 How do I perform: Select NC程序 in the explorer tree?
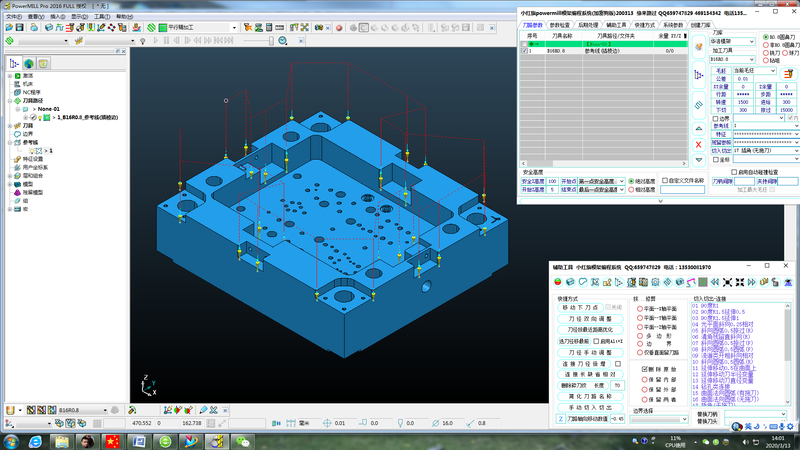tap(31, 92)
